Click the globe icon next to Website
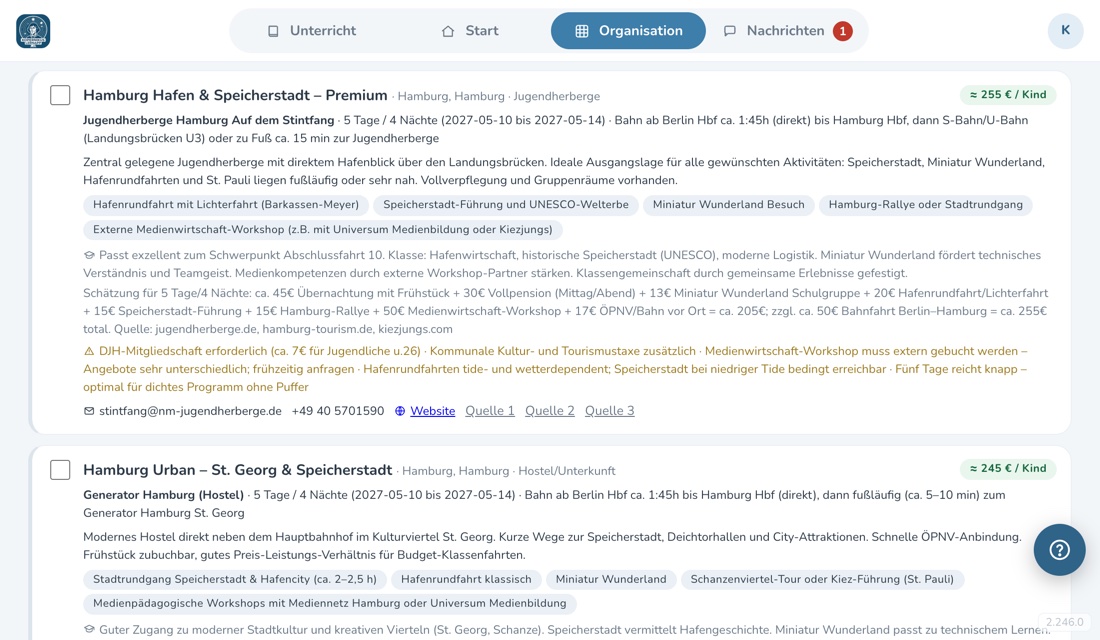 [x=400, y=411]
